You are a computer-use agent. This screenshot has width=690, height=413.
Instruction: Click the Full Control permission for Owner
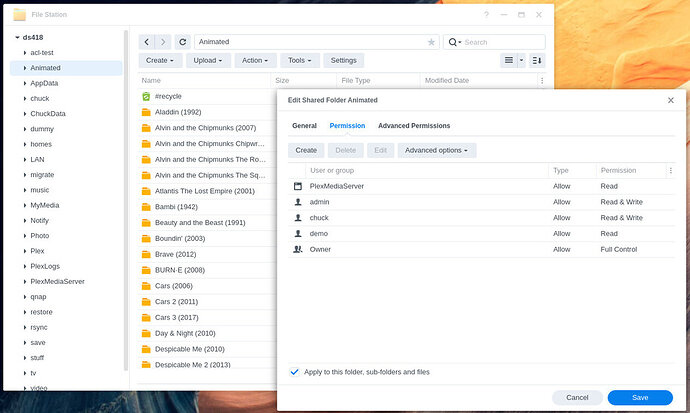click(x=619, y=249)
